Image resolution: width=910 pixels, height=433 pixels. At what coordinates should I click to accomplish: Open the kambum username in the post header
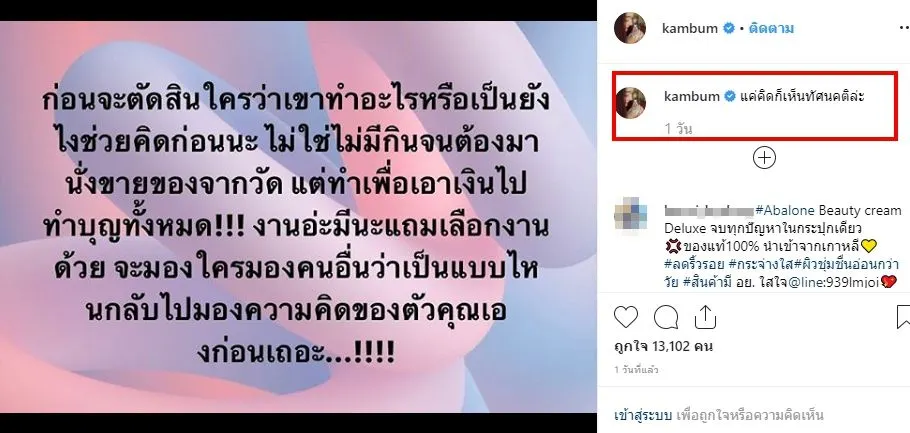click(689, 28)
